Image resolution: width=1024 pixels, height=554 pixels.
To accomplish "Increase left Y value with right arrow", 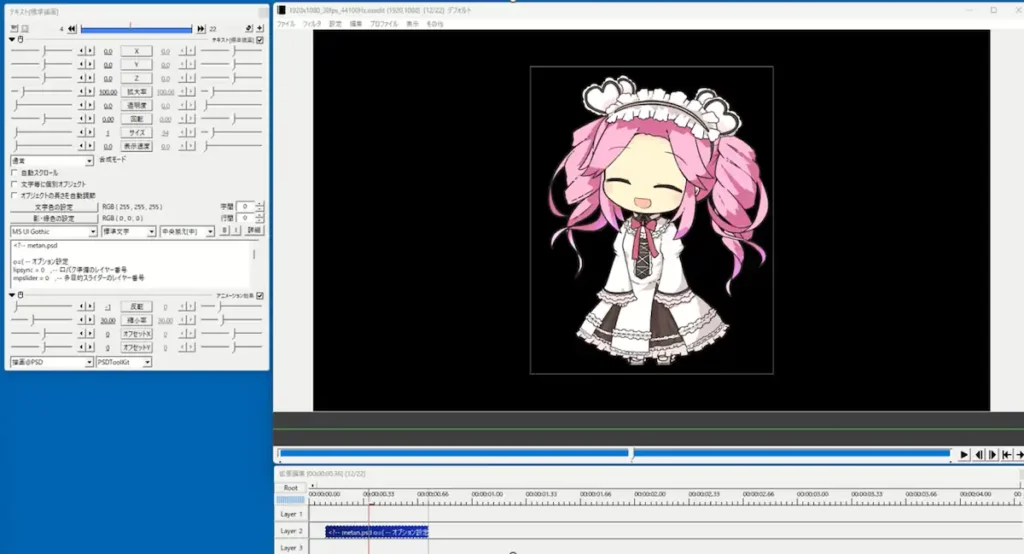I will [90, 65].
